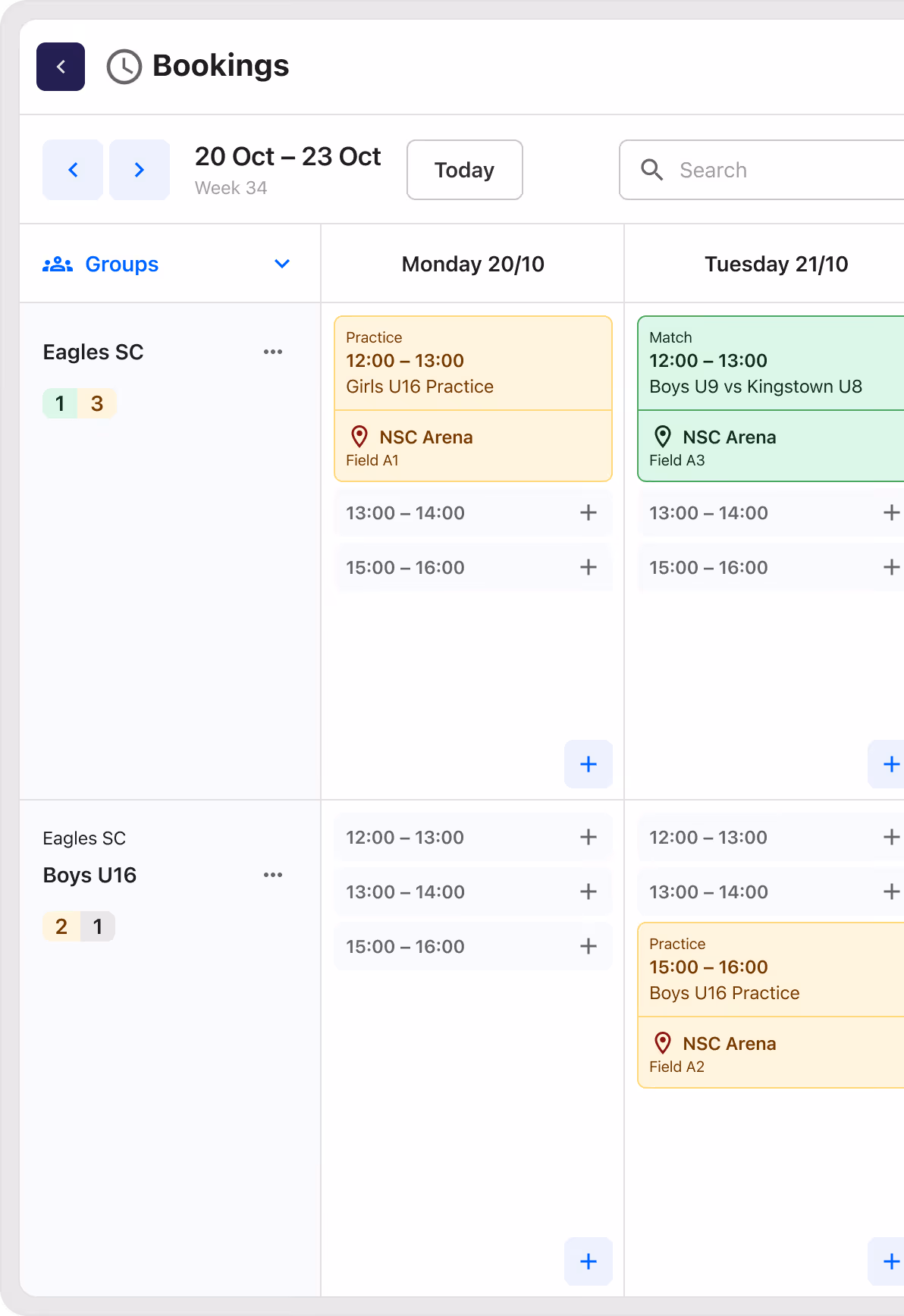Viewport: 904px width, 1316px height.
Task: Open the Girls U16 Practice booking card
Action: [x=473, y=399]
